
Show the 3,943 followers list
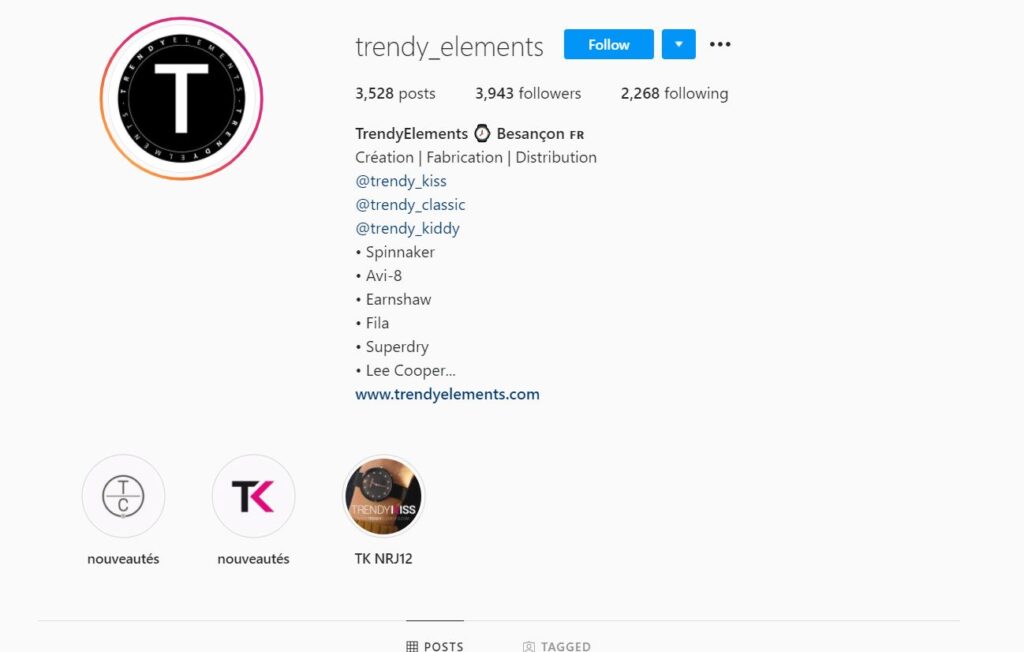528,93
